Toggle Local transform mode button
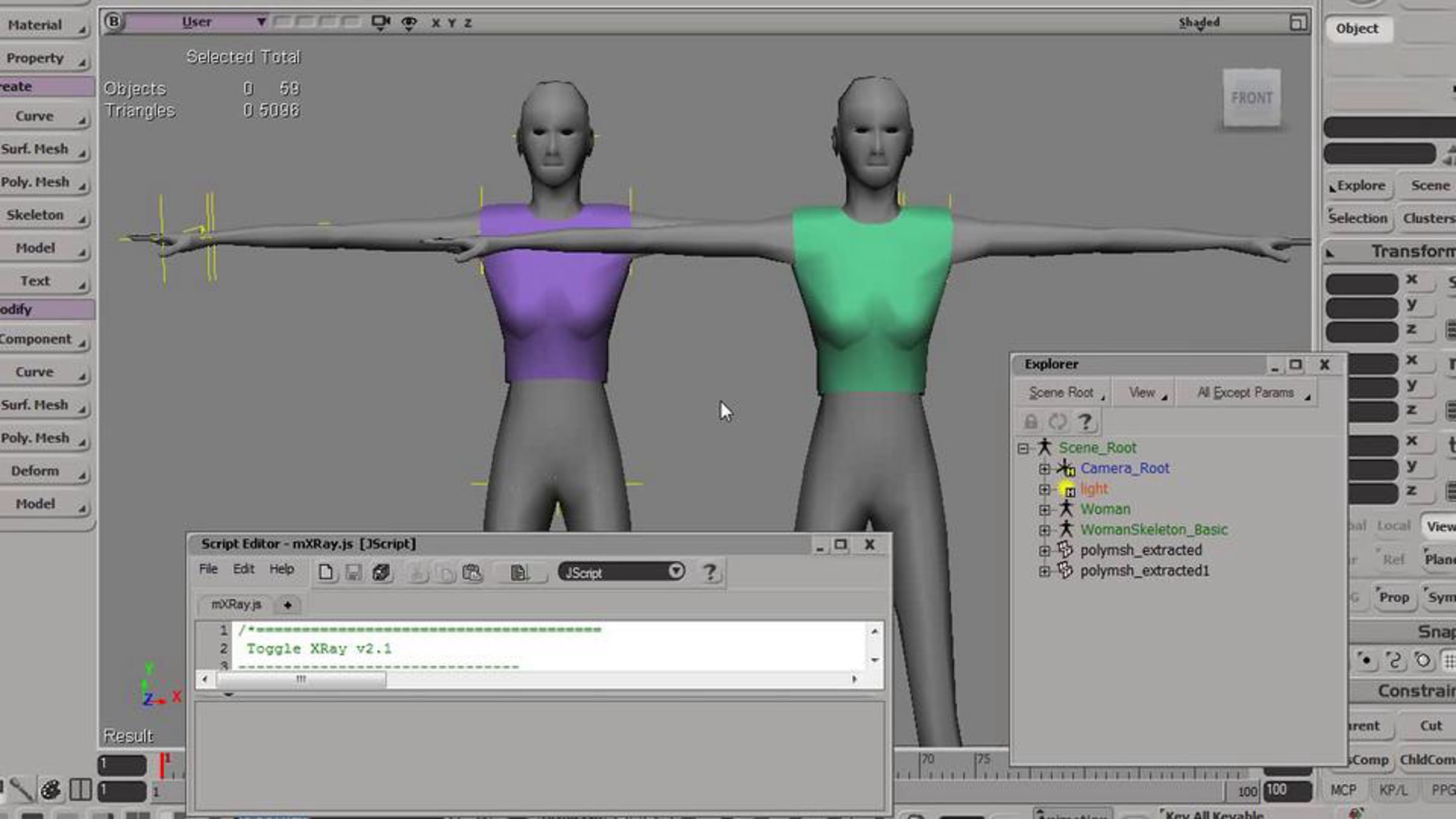The image size is (1456, 819). point(1393,526)
